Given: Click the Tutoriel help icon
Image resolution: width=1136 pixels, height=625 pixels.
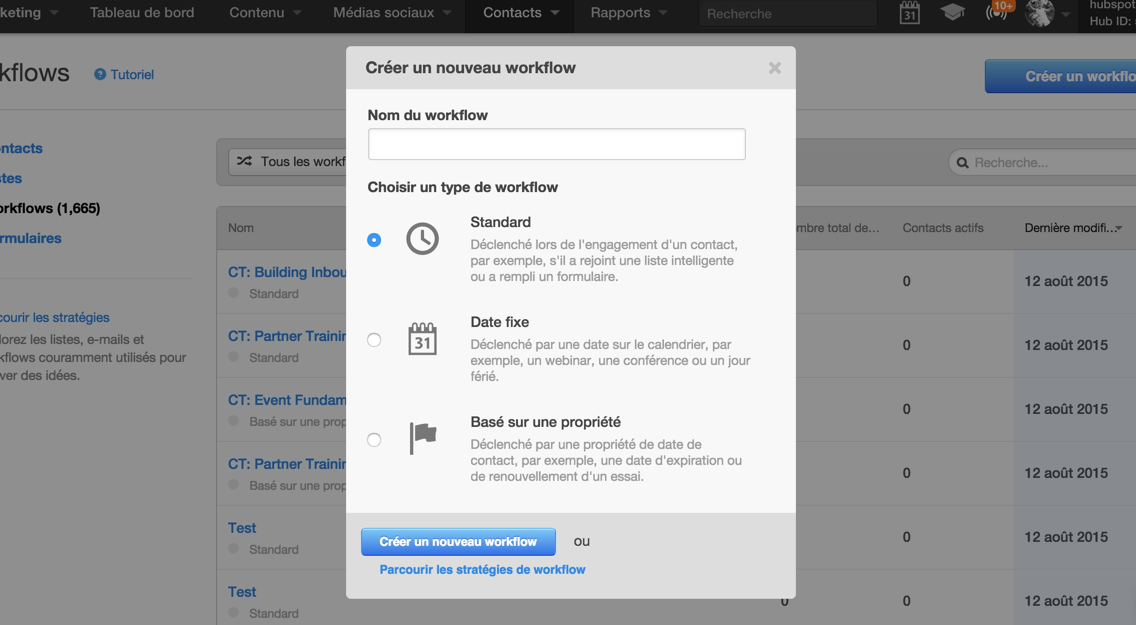Looking at the screenshot, I should [x=100, y=75].
